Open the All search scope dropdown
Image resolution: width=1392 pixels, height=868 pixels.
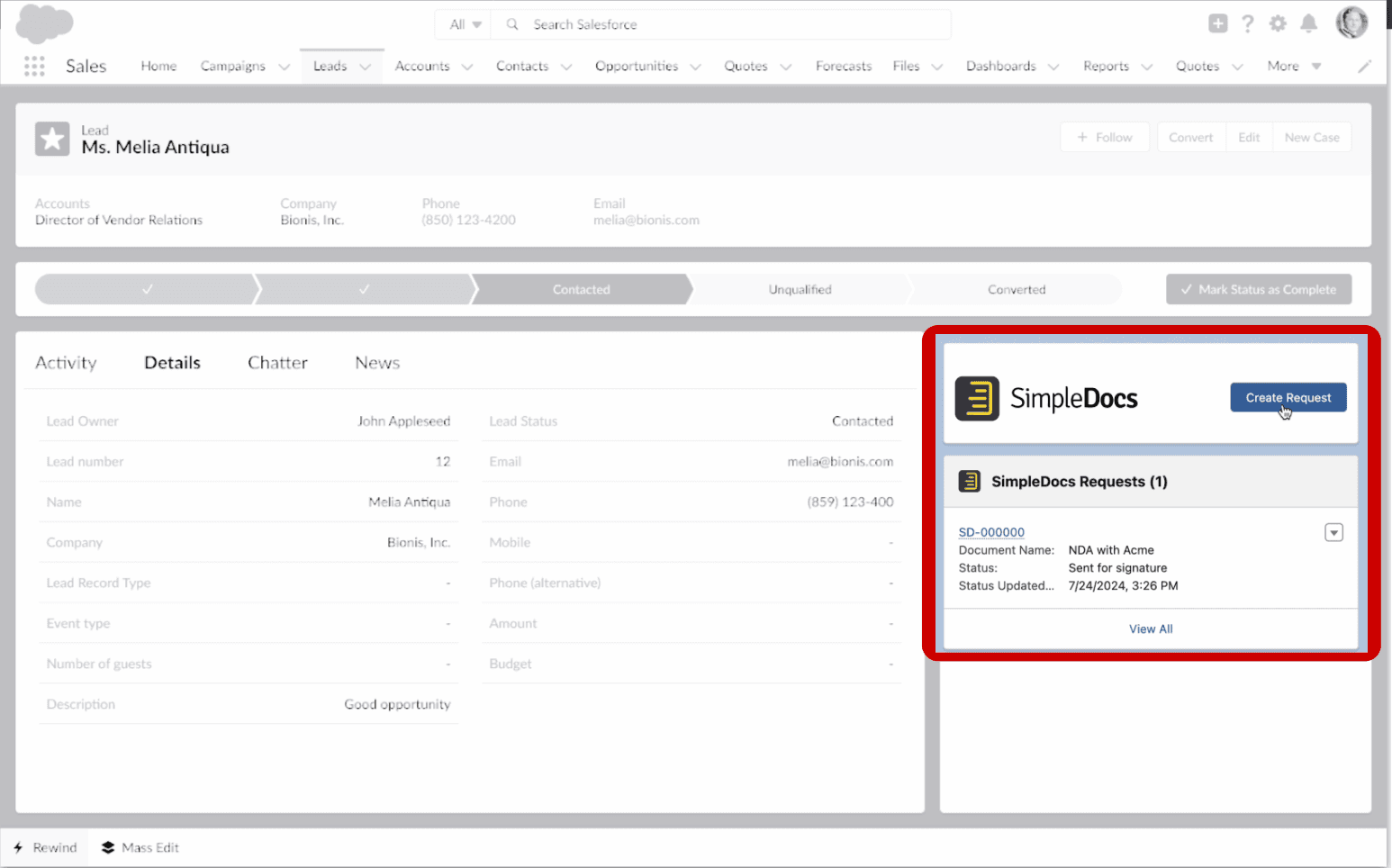466,24
